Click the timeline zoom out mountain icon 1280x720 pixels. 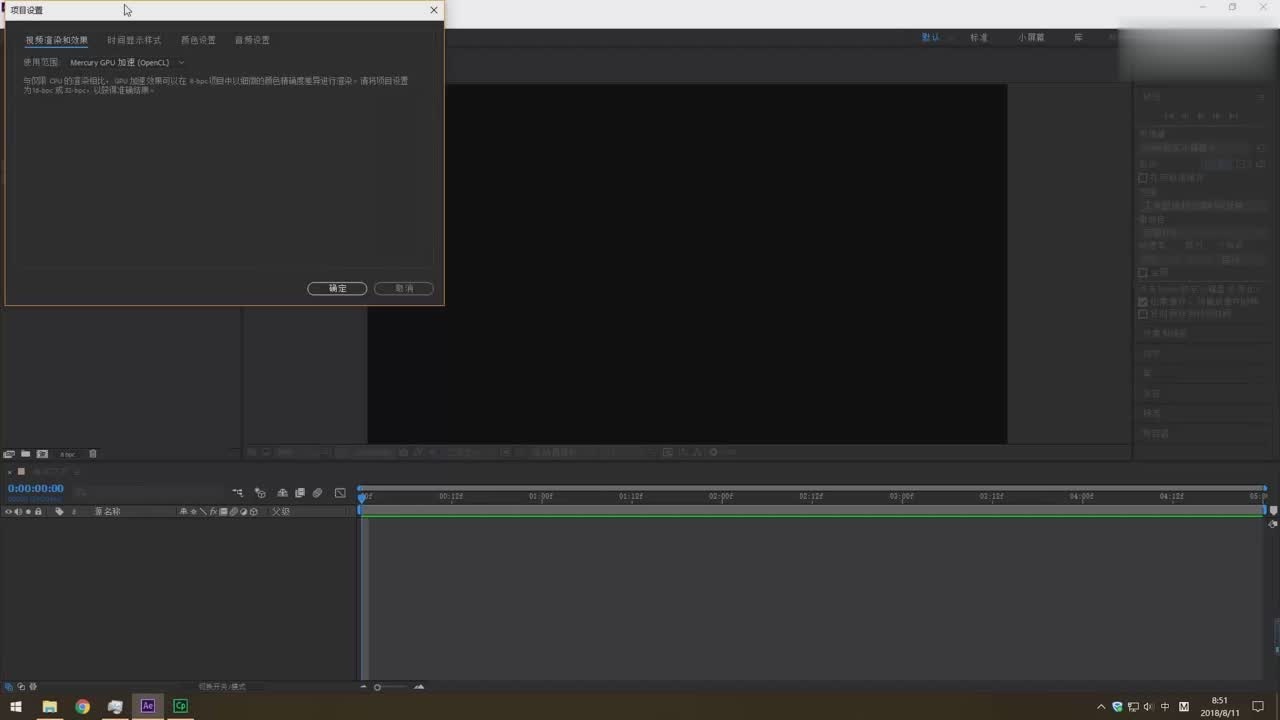click(x=364, y=687)
